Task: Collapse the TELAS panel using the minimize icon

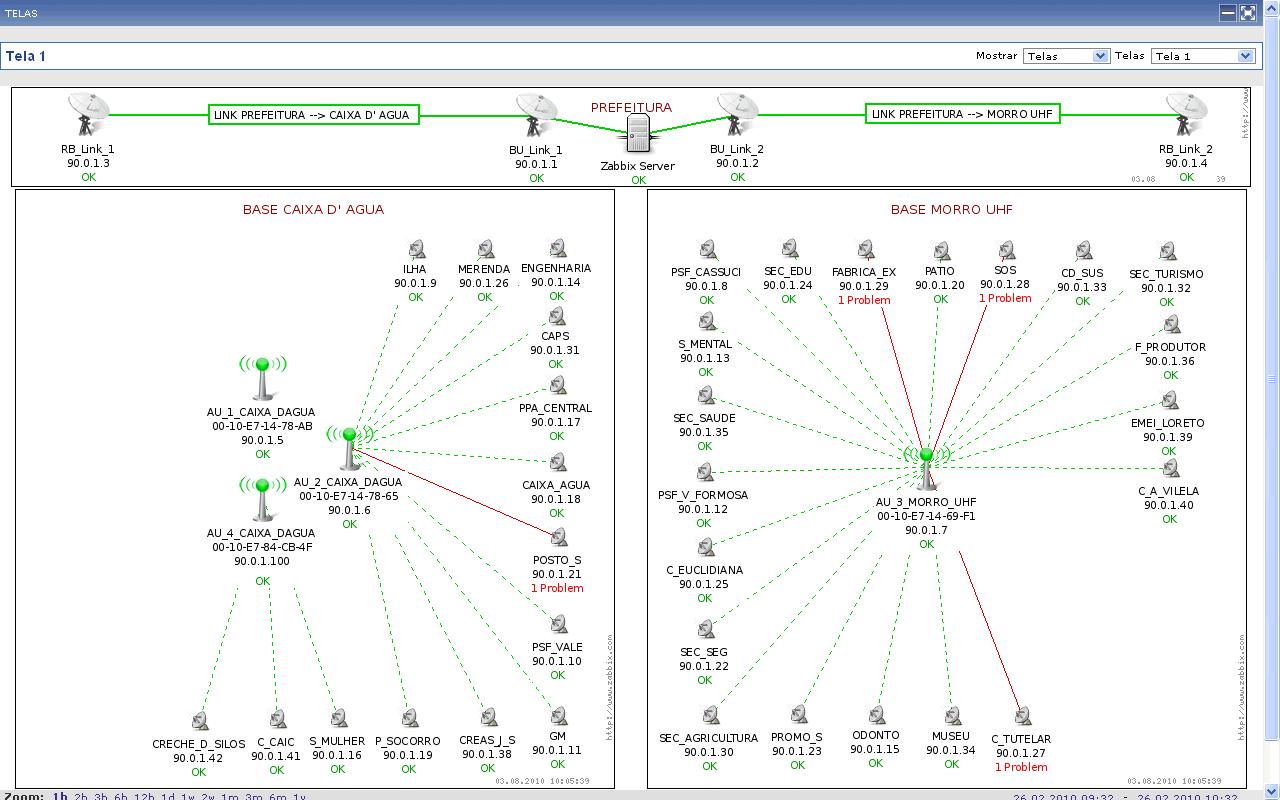Action: pos(1228,13)
